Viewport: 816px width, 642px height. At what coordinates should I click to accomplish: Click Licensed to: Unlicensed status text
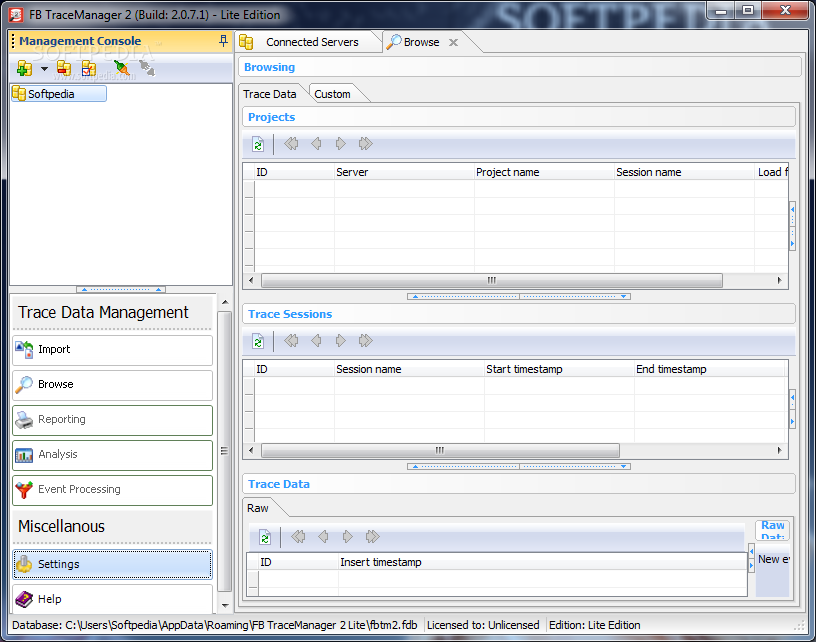coord(483,625)
